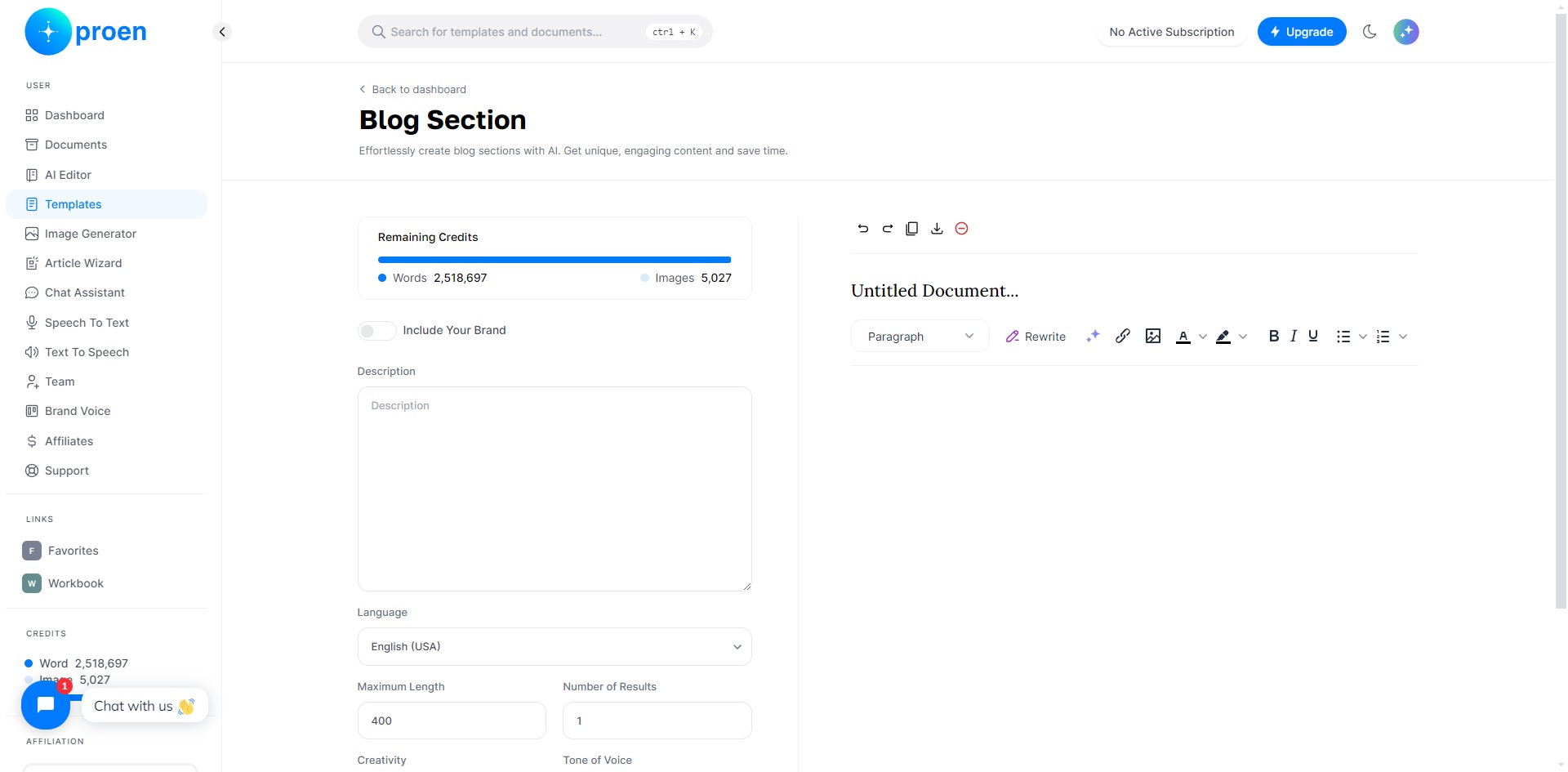Toggle dark mode moon icon
The image size is (1568, 772).
1370,32
